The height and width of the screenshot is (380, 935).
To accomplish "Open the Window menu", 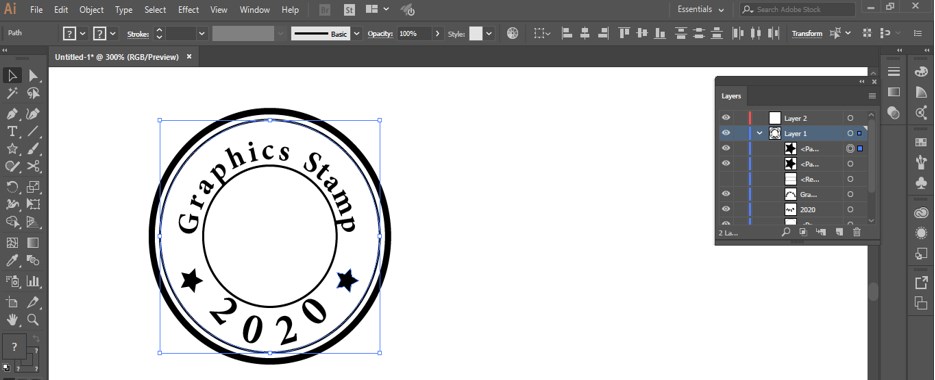I will 254,10.
